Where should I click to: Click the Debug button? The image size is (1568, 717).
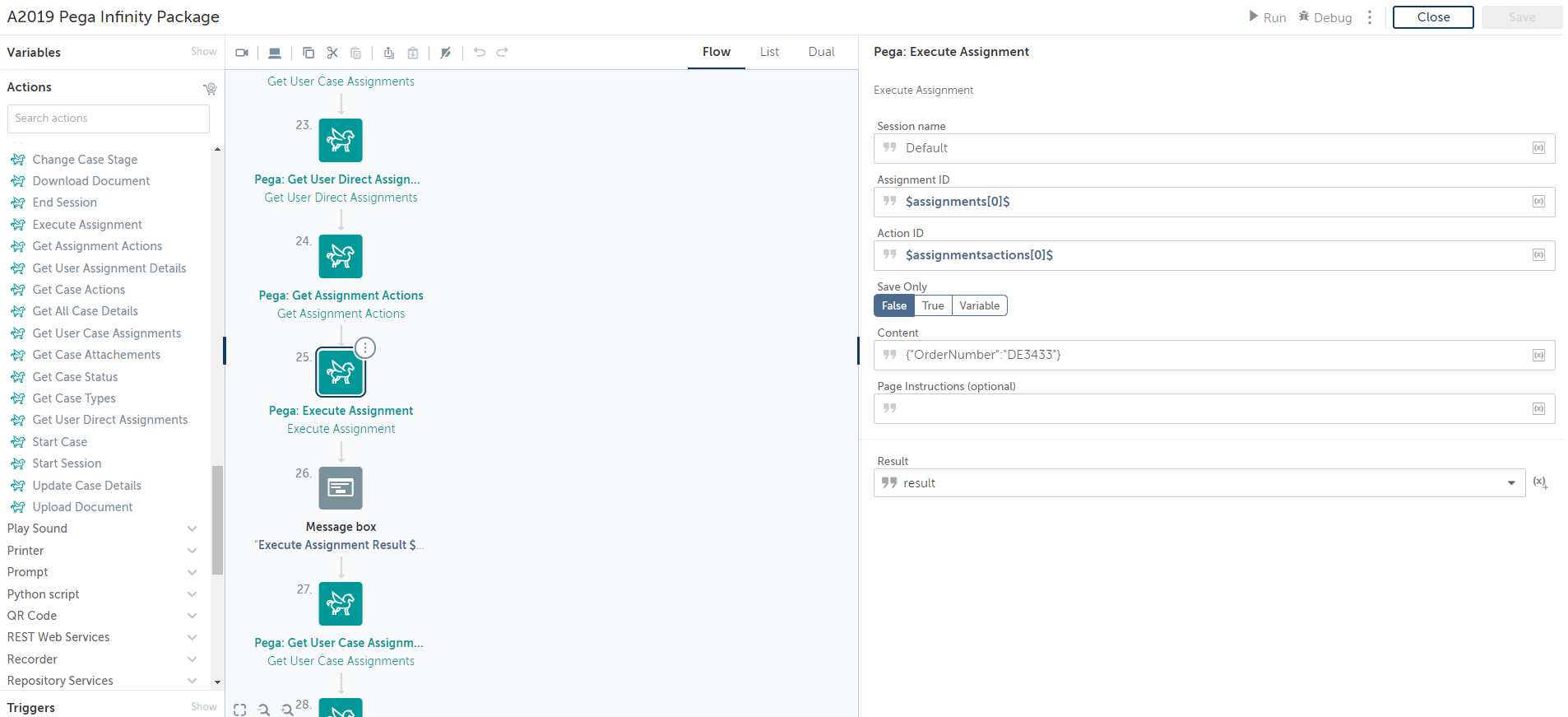1325,17
